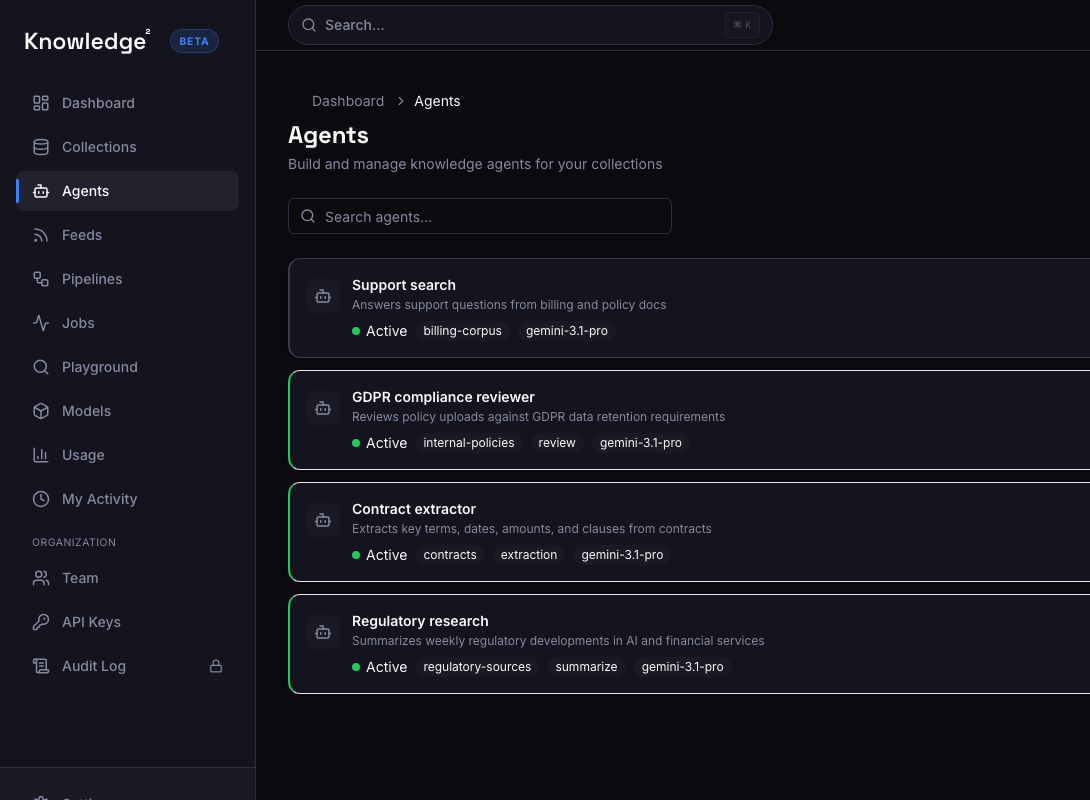The height and width of the screenshot is (800, 1090).
Task: Open Dashboard via the grid icon
Action: 41,103
